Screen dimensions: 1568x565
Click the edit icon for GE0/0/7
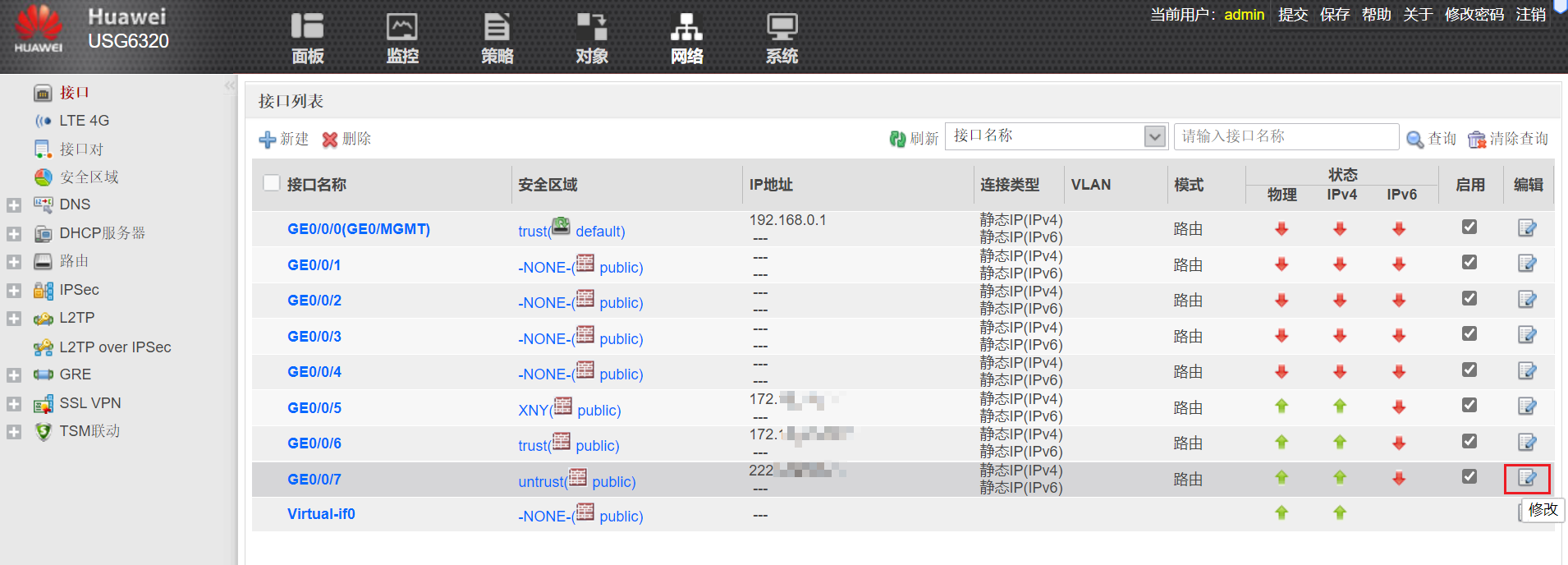1527,478
